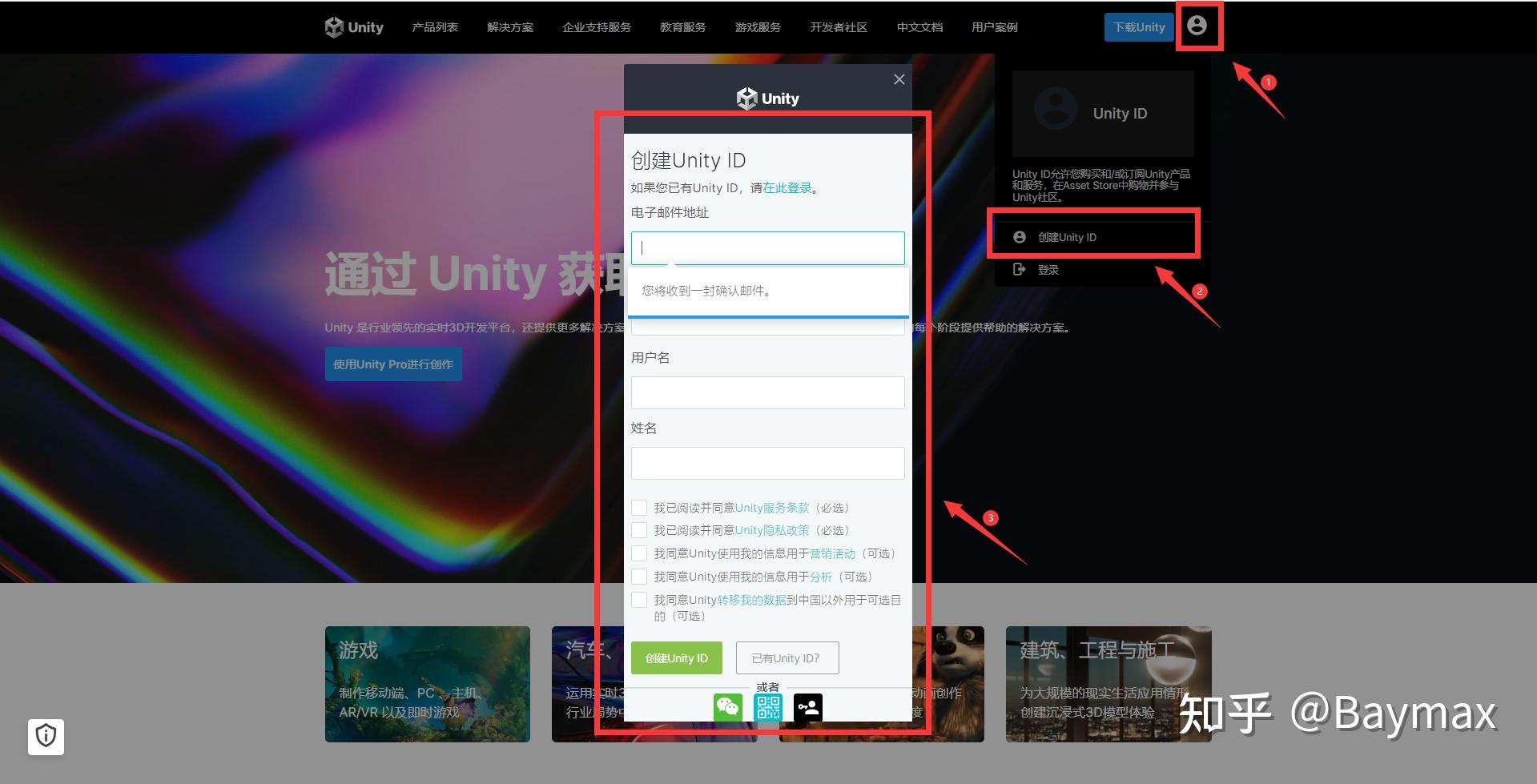This screenshot has height=784, width=1537.
Task: Select 中文文档 in the navigation bar
Action: click(918, 26)
